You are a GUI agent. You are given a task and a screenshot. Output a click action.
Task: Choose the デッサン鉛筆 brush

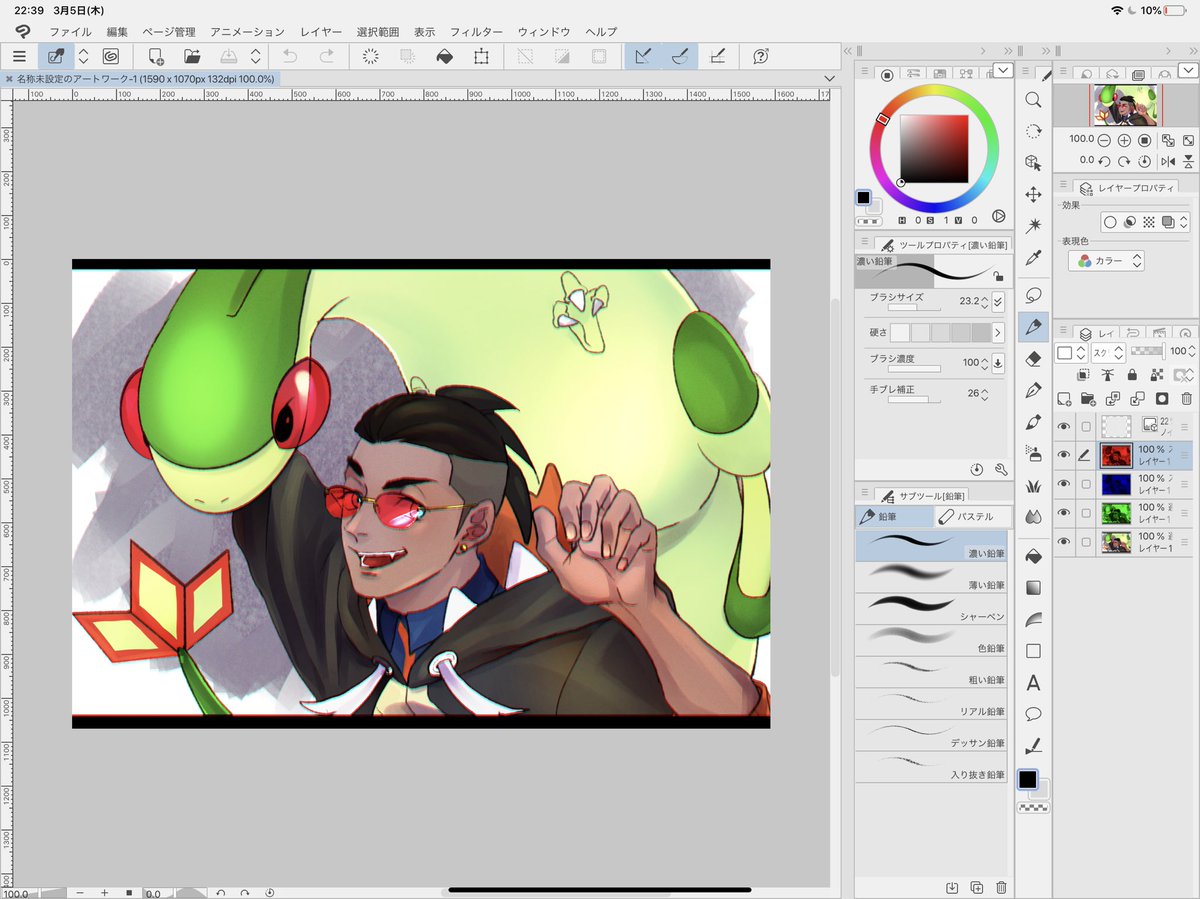pyautogui.click(x=931, y=736)
